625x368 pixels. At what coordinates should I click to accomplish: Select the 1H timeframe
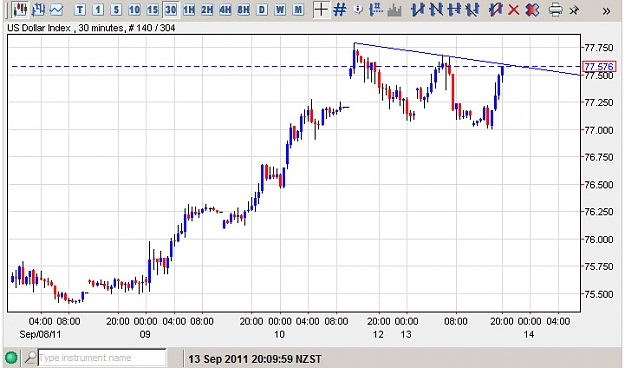[189, 10]
